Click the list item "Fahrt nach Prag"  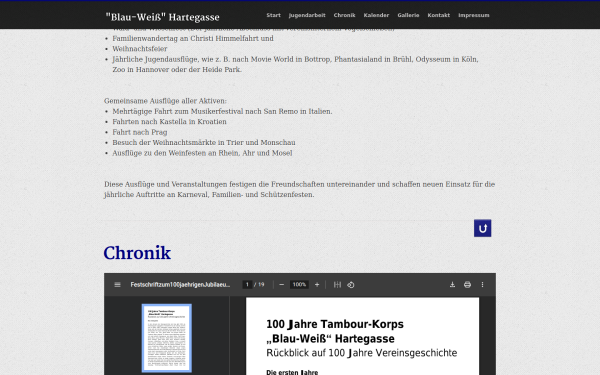[140, 132]
